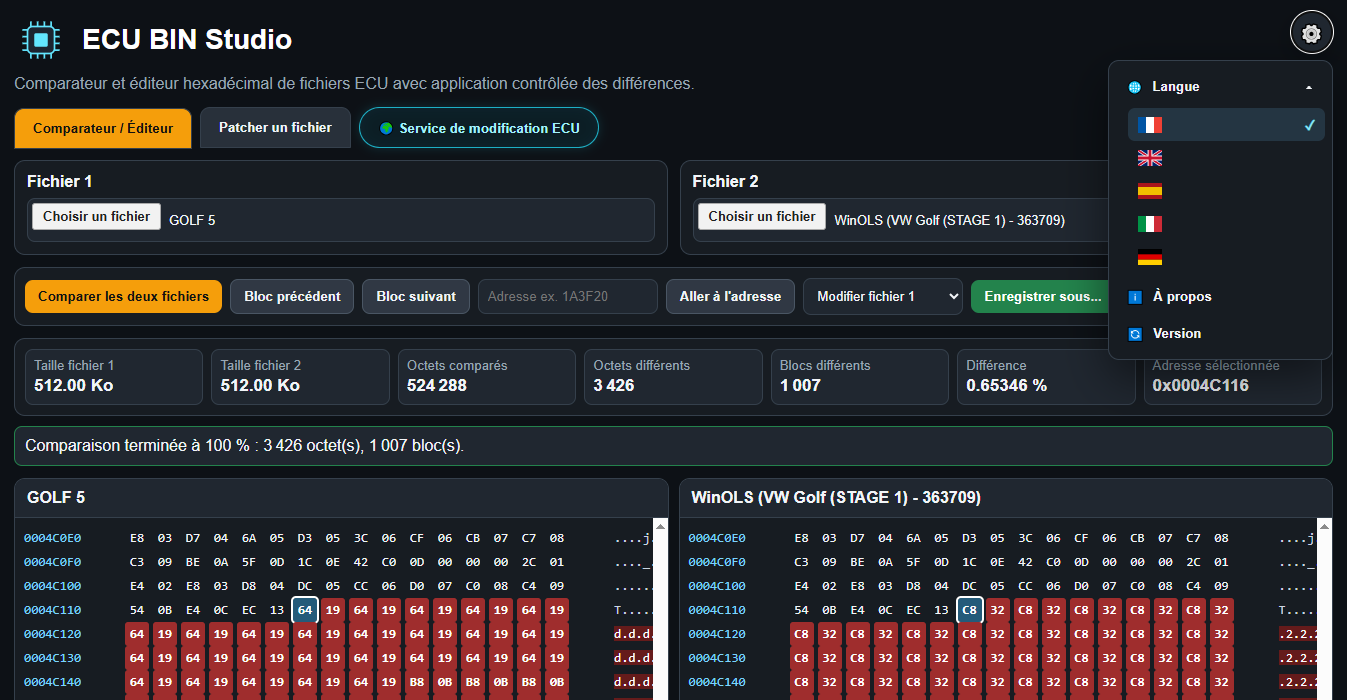Select the German flag language
This screenshot has height=700, width=1347.
point(1226,257)
